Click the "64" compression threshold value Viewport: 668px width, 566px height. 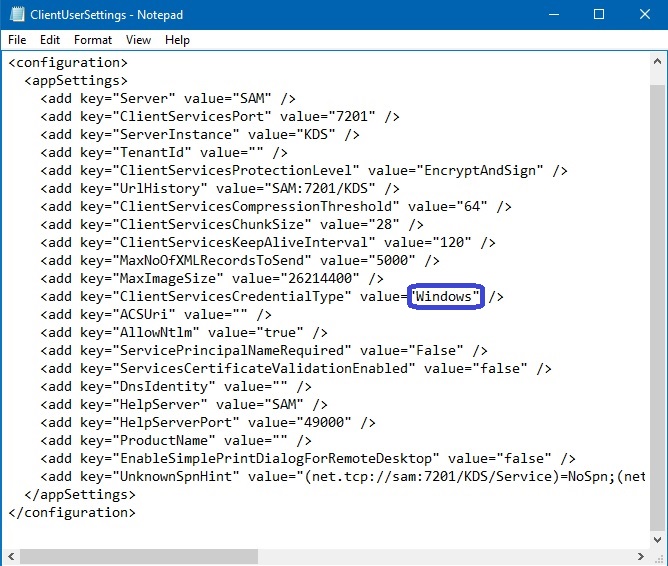point(472,206)
